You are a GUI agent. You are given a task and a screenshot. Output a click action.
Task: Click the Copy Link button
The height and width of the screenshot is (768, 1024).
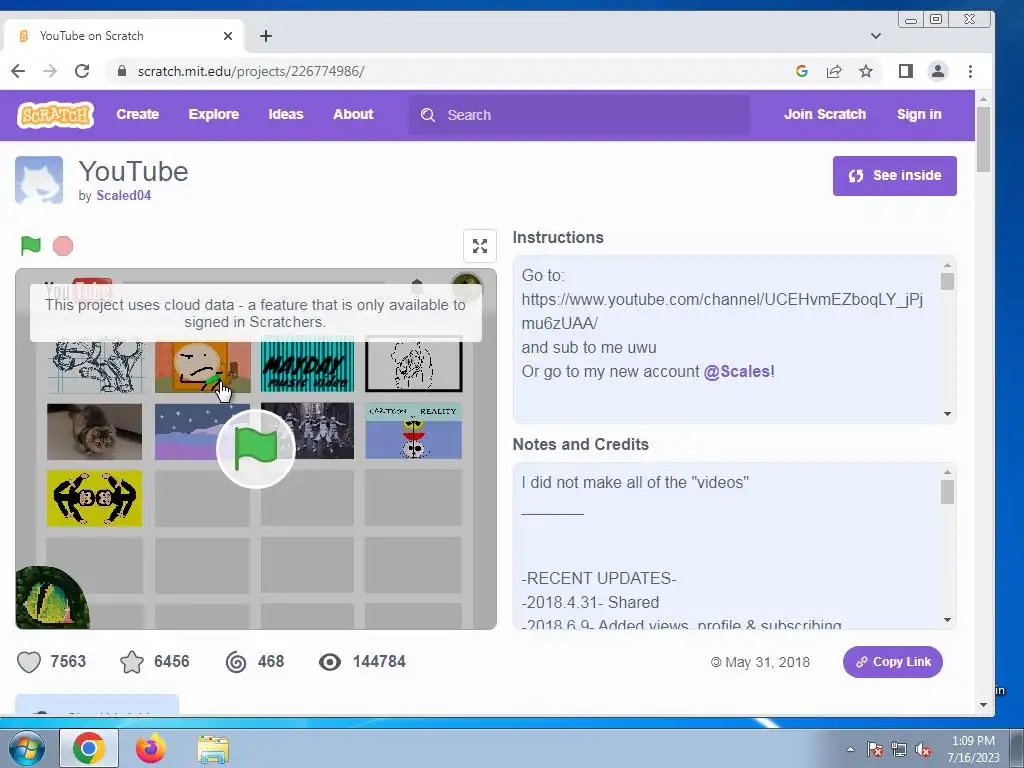tap(893, 662)
